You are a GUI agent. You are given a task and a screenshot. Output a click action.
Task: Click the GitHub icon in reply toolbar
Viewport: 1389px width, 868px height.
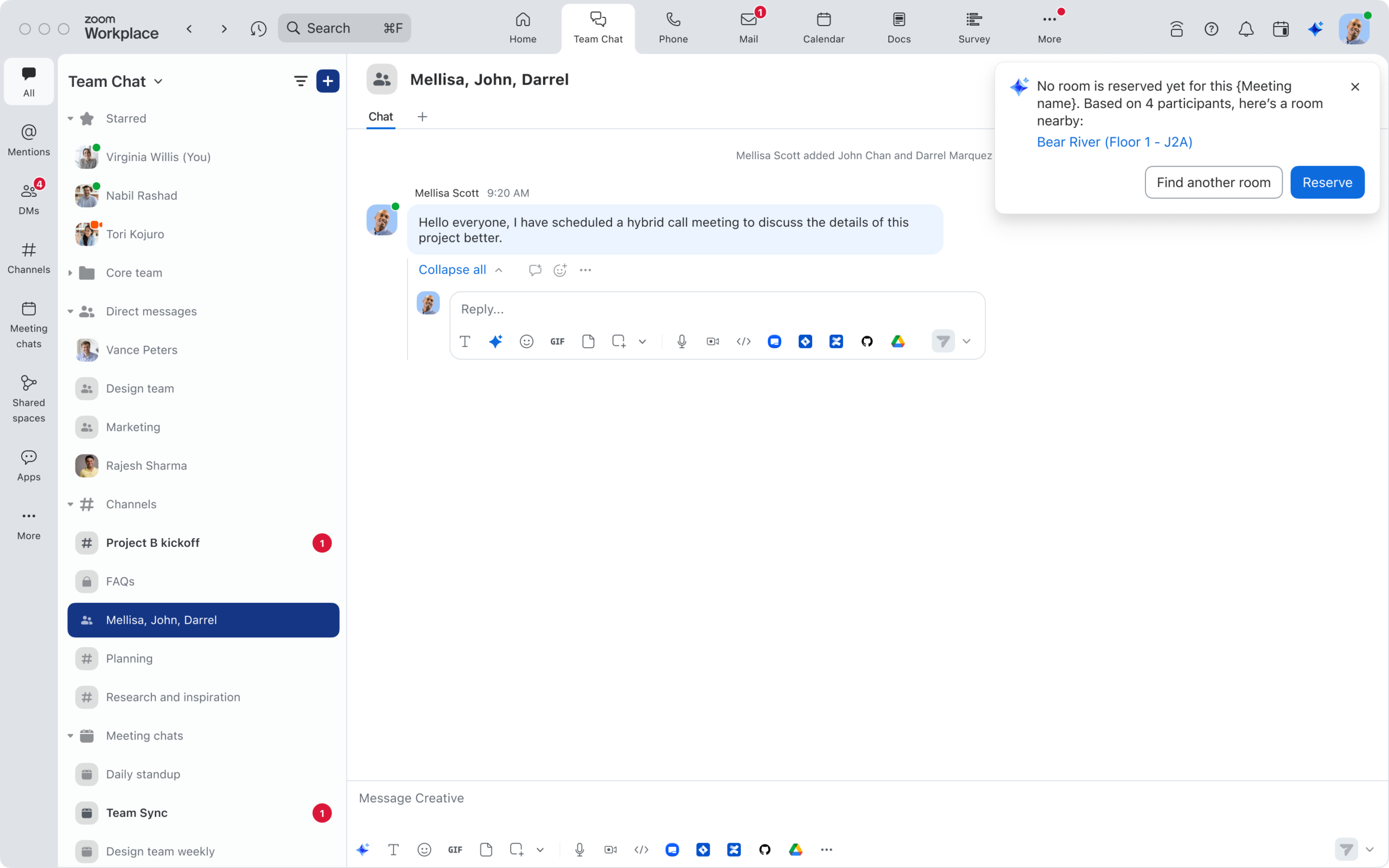[866, 342]
